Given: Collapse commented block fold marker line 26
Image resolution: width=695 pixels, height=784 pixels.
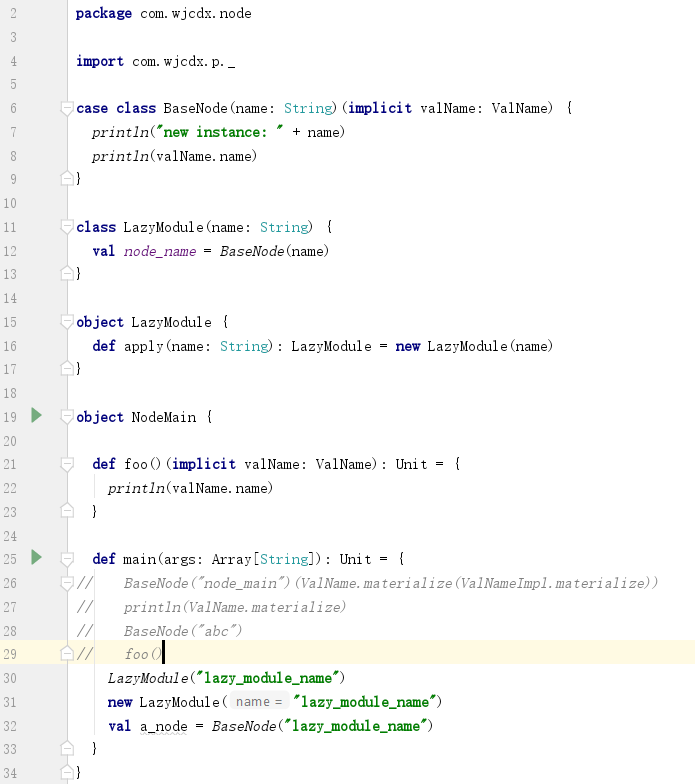Looking at the screenshot, I should pos(66,583).
